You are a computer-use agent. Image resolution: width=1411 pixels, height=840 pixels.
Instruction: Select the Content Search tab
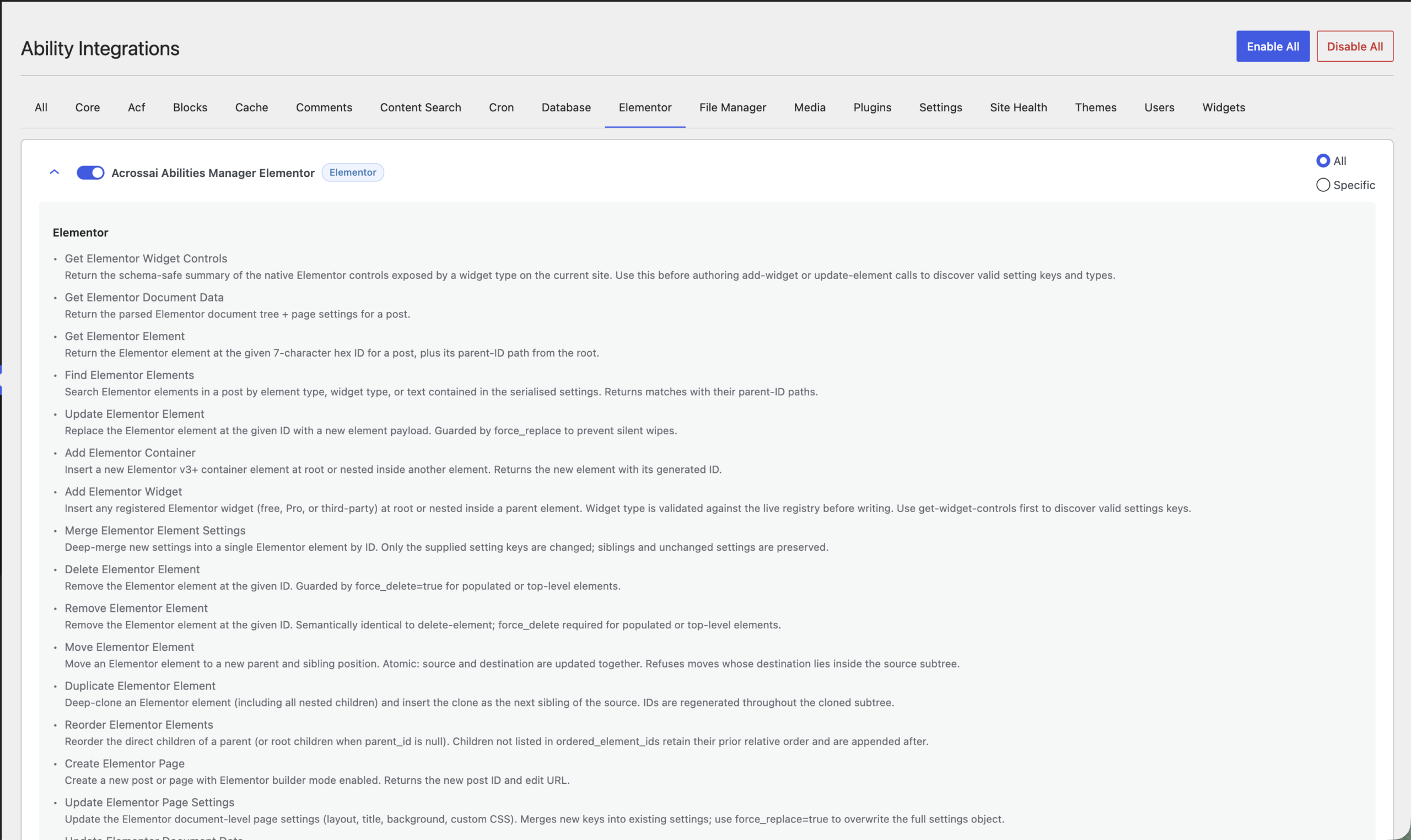pos(421,107)
